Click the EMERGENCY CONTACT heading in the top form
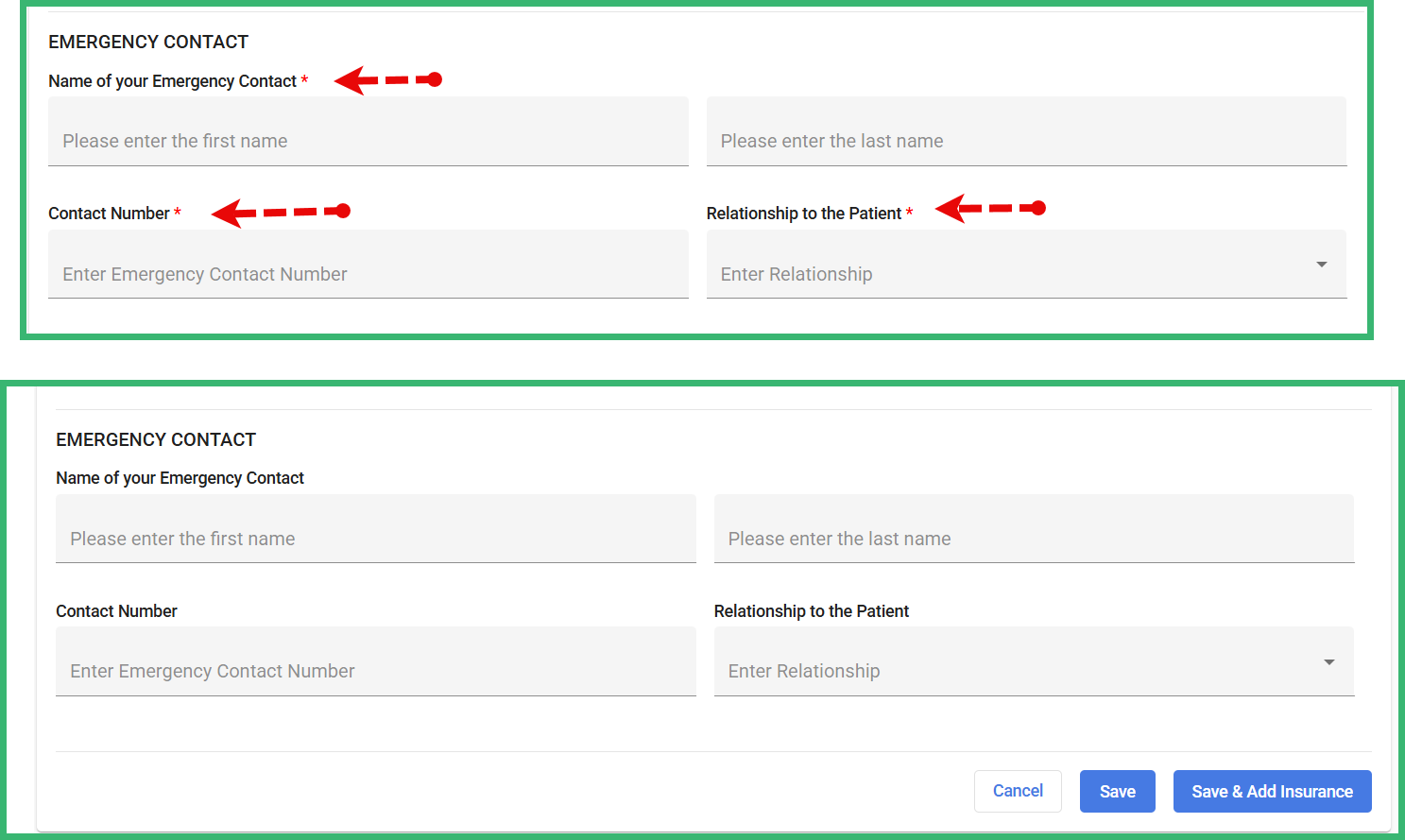This screenshot has height=840, width=1405. 148,42
